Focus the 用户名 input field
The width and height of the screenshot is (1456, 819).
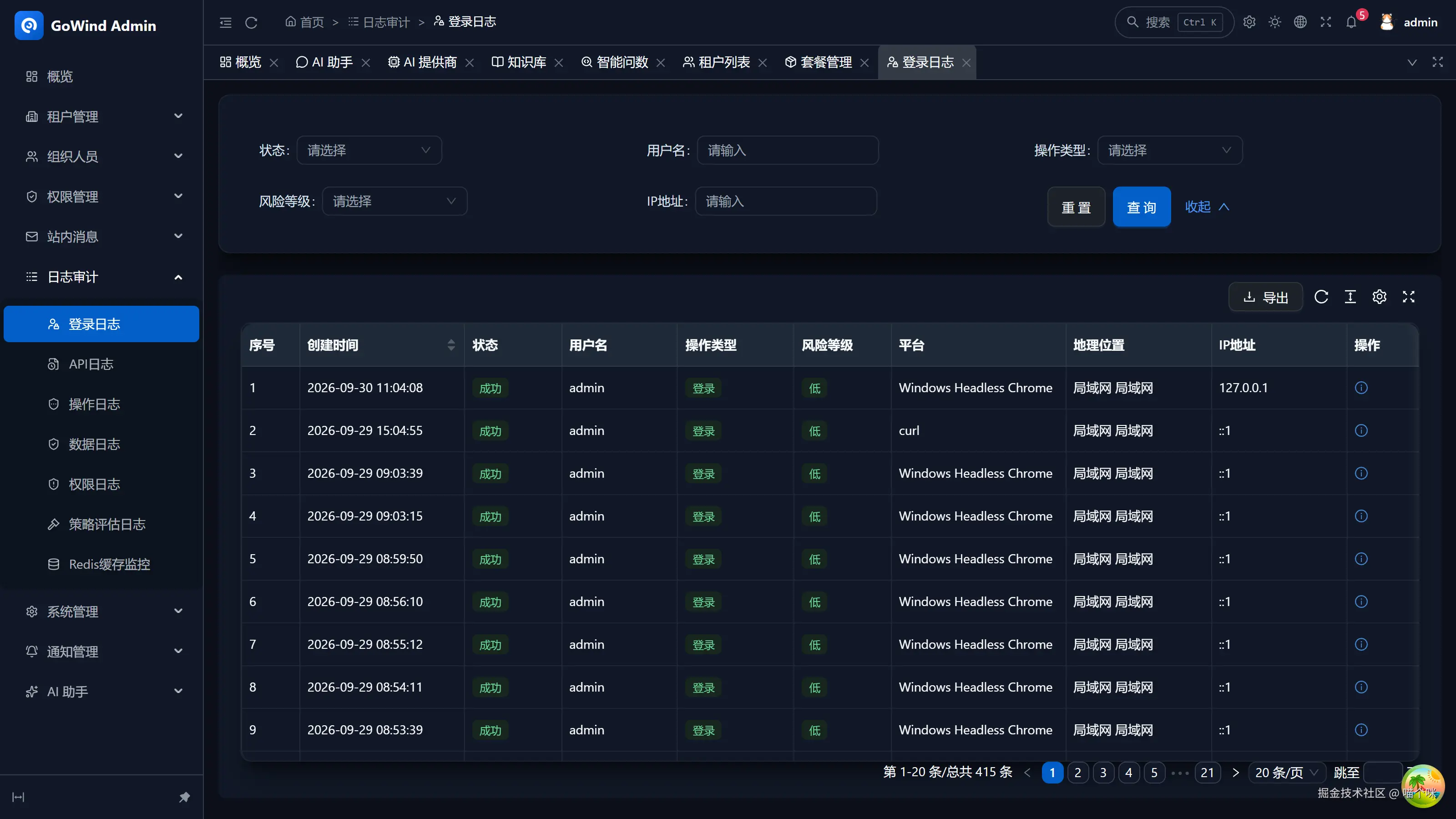point(788,150)
